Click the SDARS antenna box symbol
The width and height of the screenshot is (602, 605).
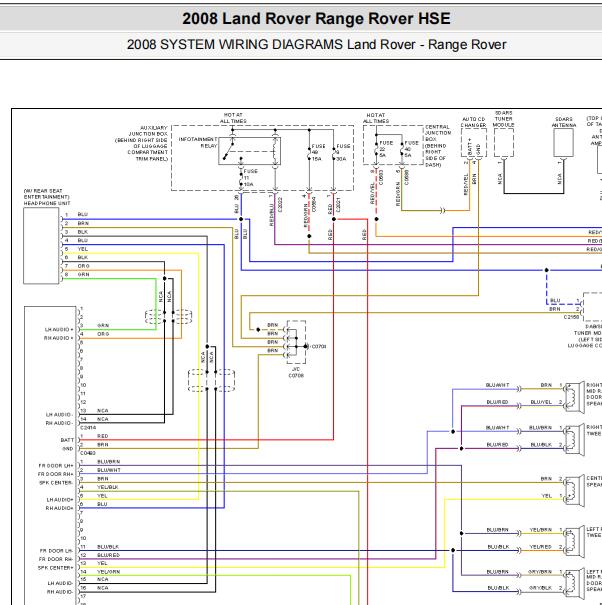tap(563, 142)
